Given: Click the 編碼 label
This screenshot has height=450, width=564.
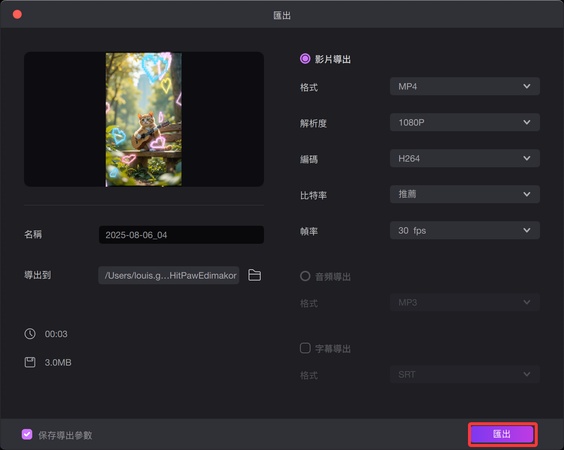Looking at the screenshot, I should pyautogui.click(x=309, y=159).
